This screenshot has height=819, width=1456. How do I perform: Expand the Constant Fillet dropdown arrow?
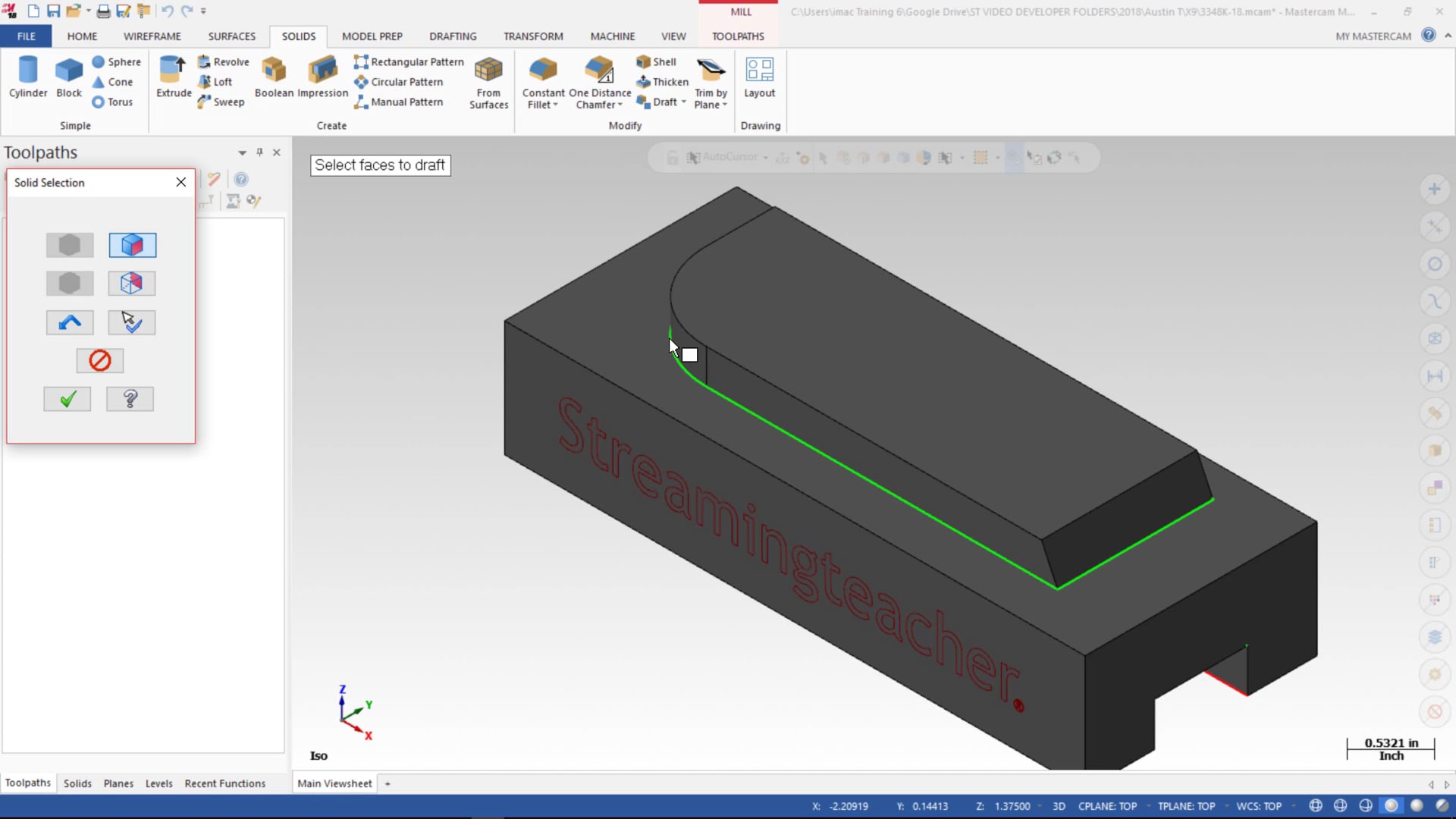coord(555,105)
